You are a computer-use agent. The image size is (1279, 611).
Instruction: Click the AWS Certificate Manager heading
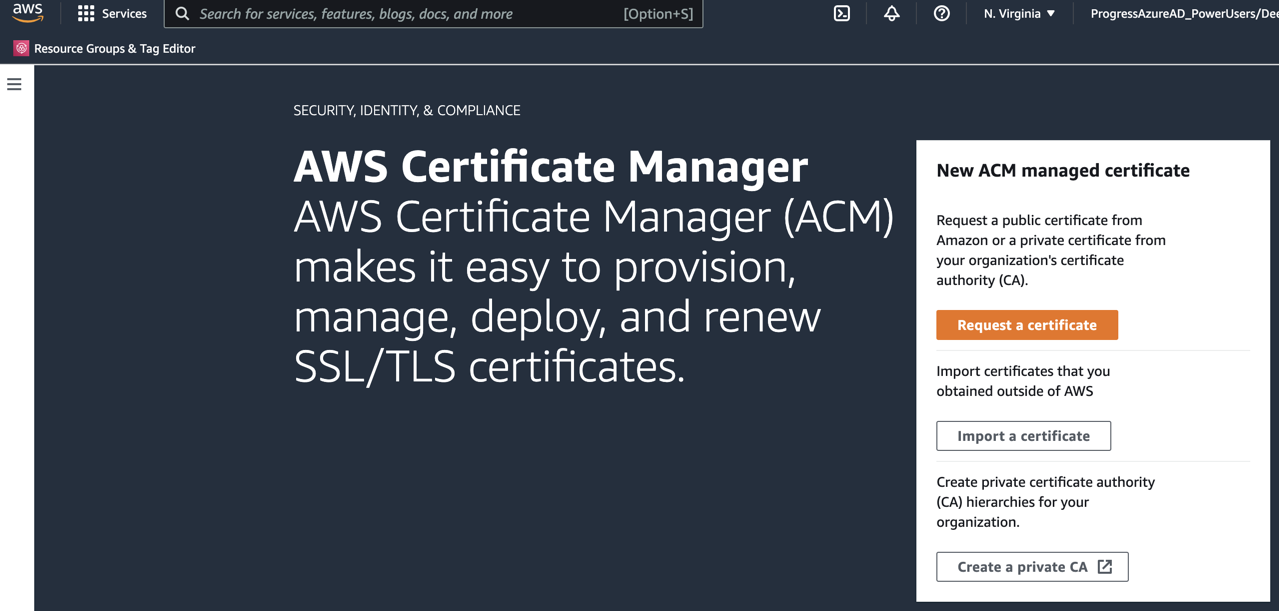tap(550, 166)
